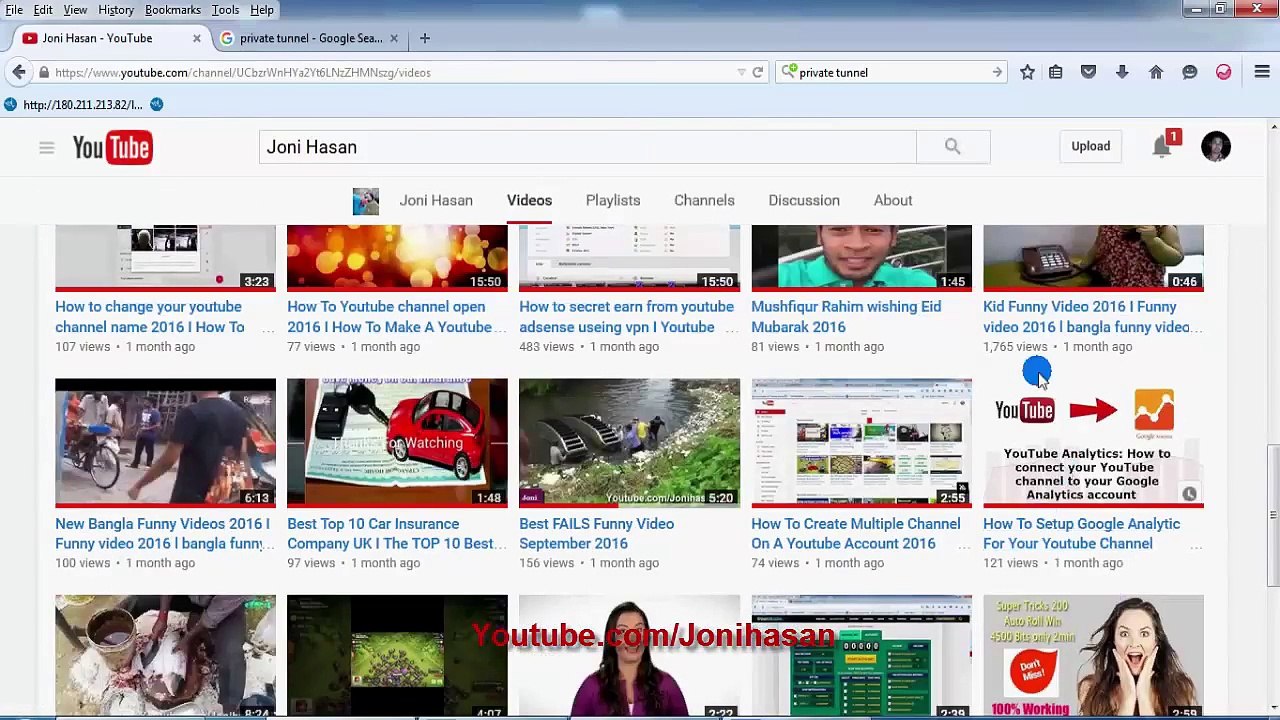1280x720 pixels.
Task: Open 'How To Setup Google Analytic' title link
Action: click(x=1081, y=534)
